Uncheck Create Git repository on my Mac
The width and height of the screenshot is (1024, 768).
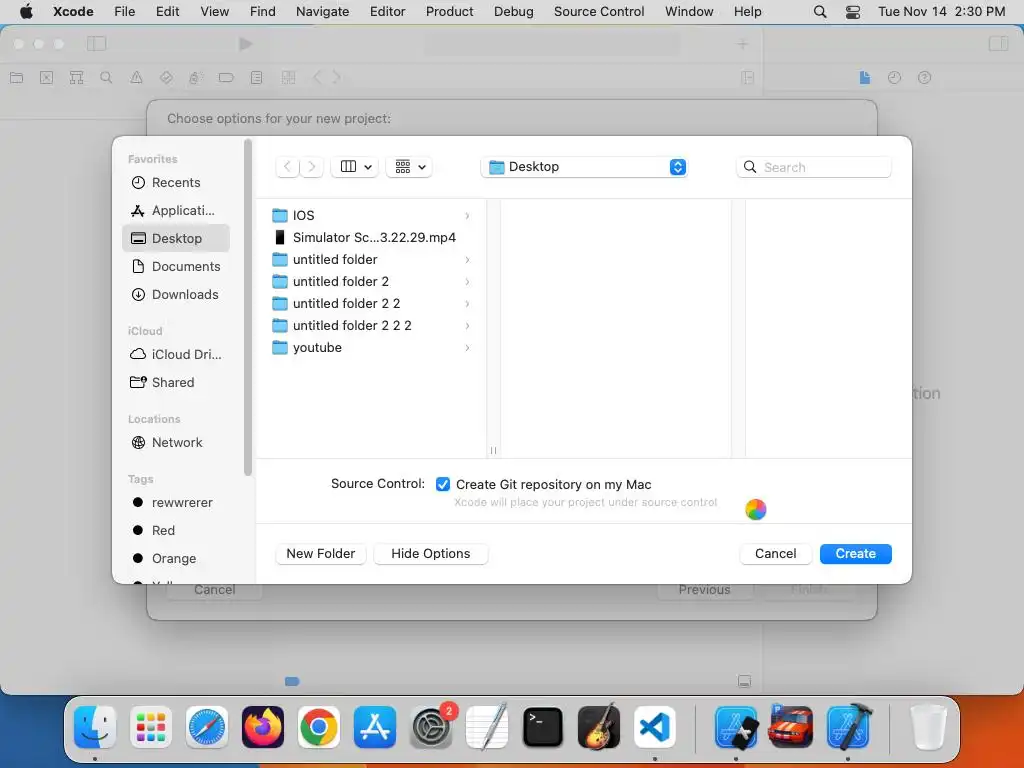pyautogui.click(x=443, y=484)
